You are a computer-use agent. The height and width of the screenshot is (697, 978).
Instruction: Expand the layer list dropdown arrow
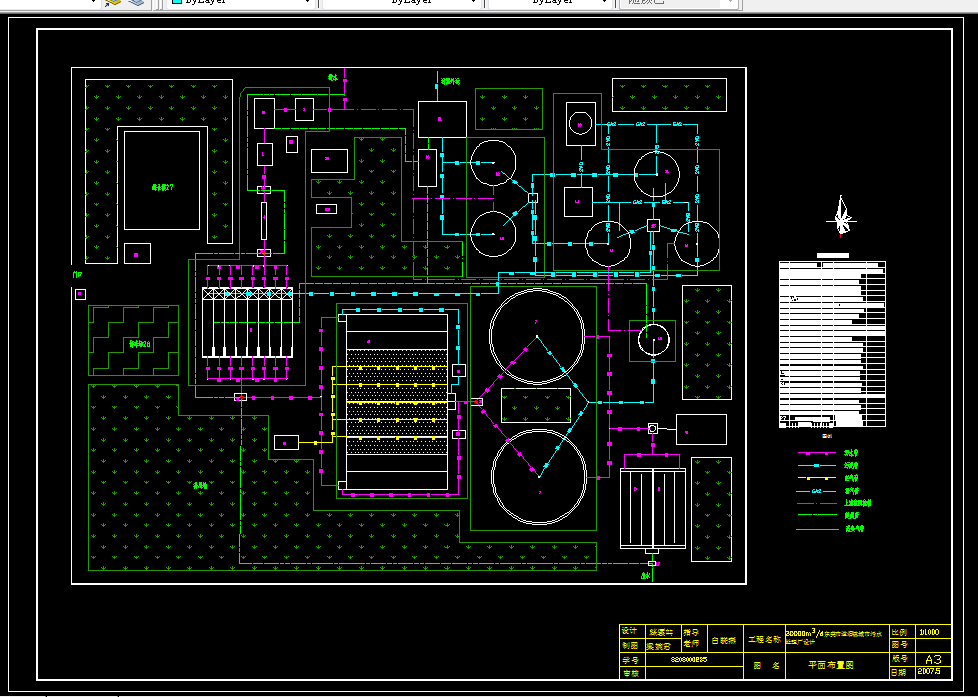pos(94,2)
